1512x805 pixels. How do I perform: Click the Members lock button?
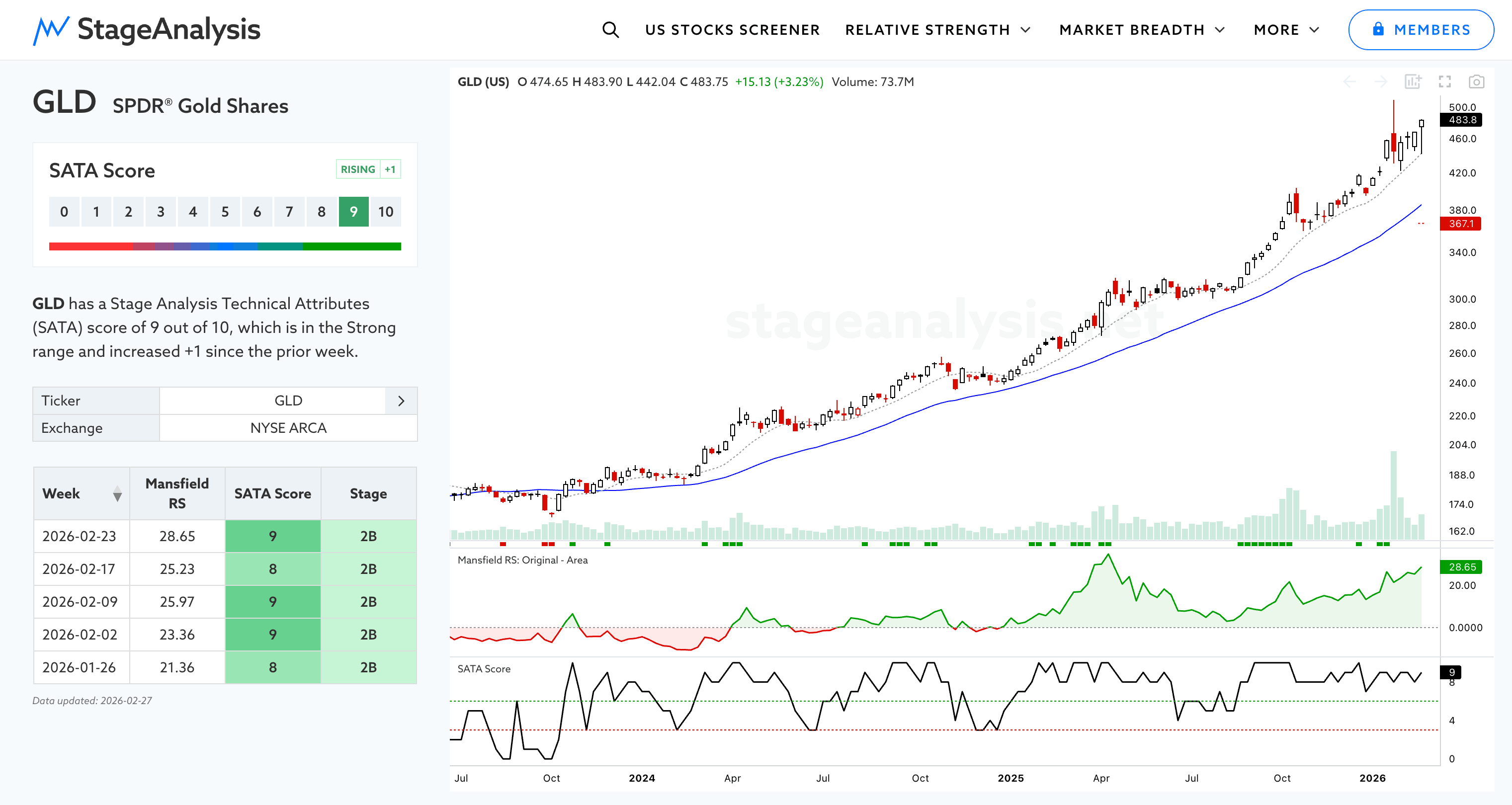[x=1421, y=30]
